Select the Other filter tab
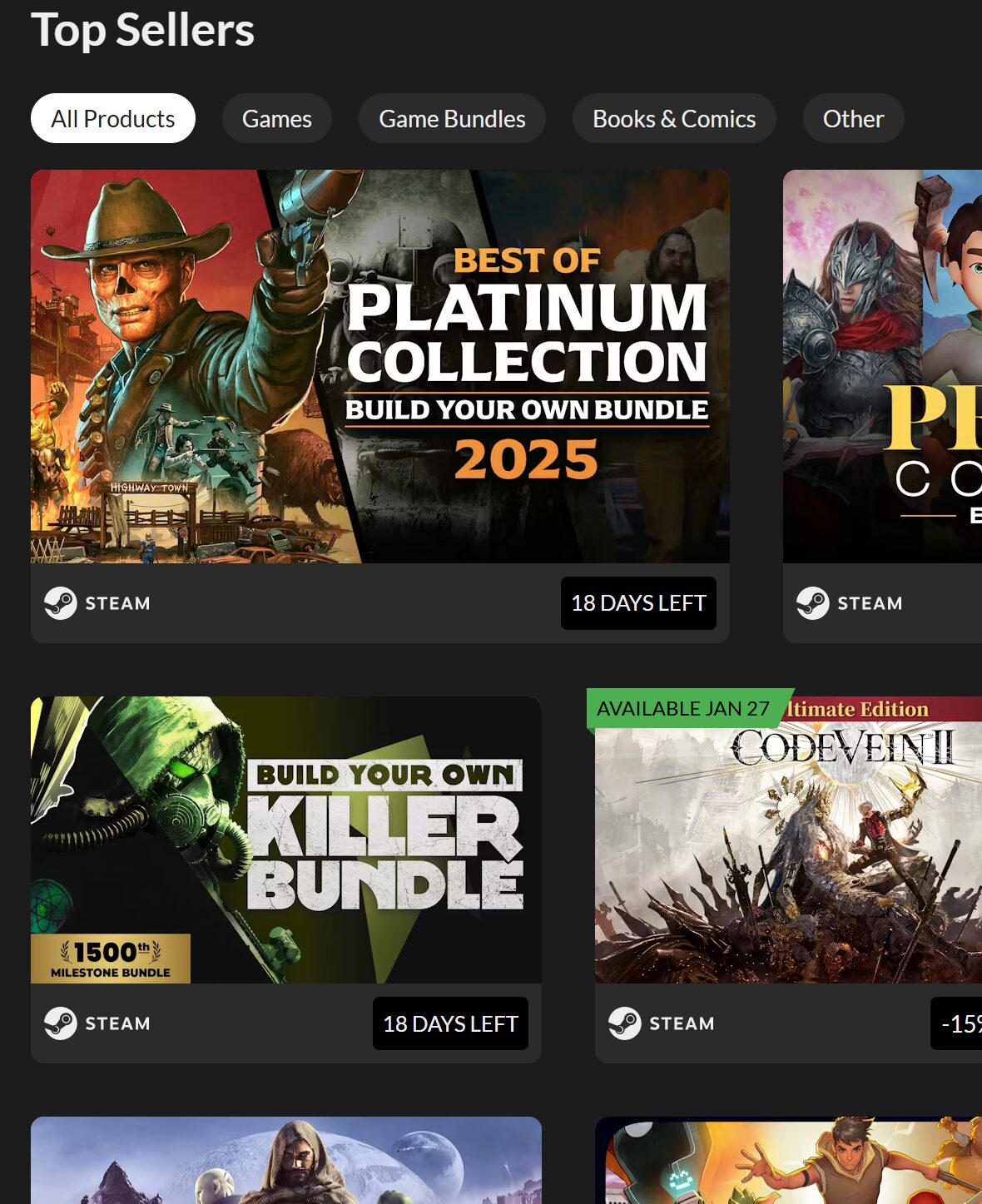This screenshot has width=982, height=1204. [853, 119]
